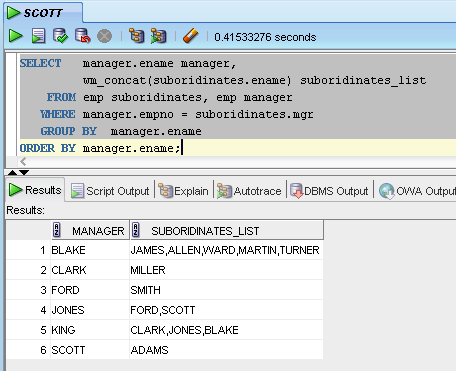Viewport: 456px width, 371px height.
Task: Expand pane with the down splitter arrow
Action: click(24, 172)
